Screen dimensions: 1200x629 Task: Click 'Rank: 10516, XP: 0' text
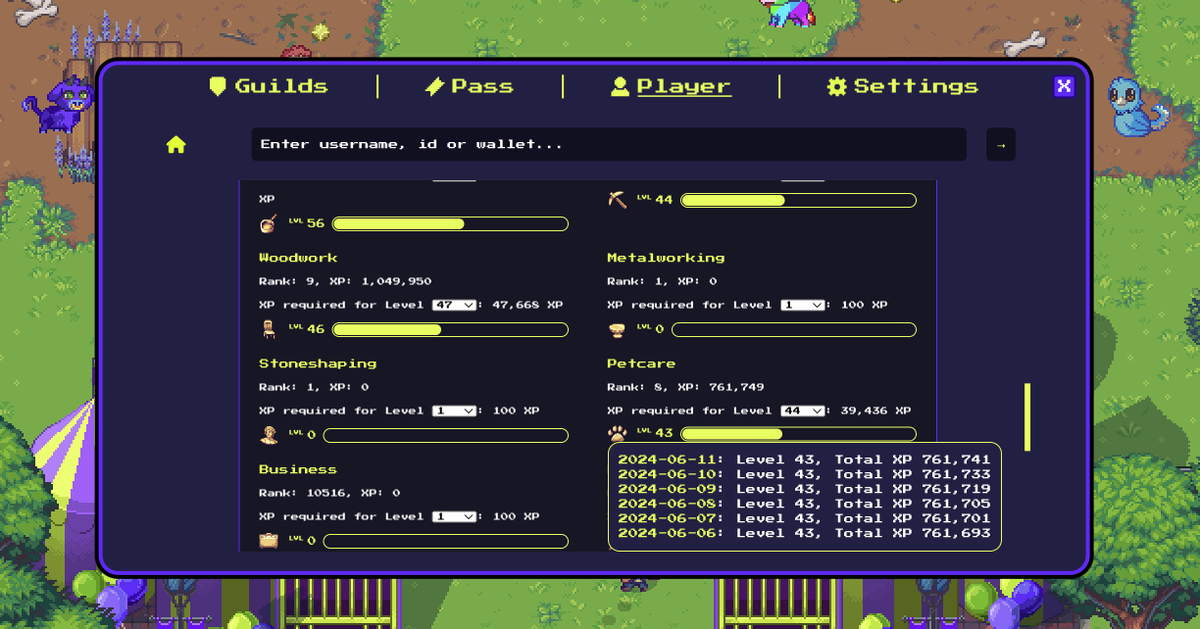click(x=330, y=493)
